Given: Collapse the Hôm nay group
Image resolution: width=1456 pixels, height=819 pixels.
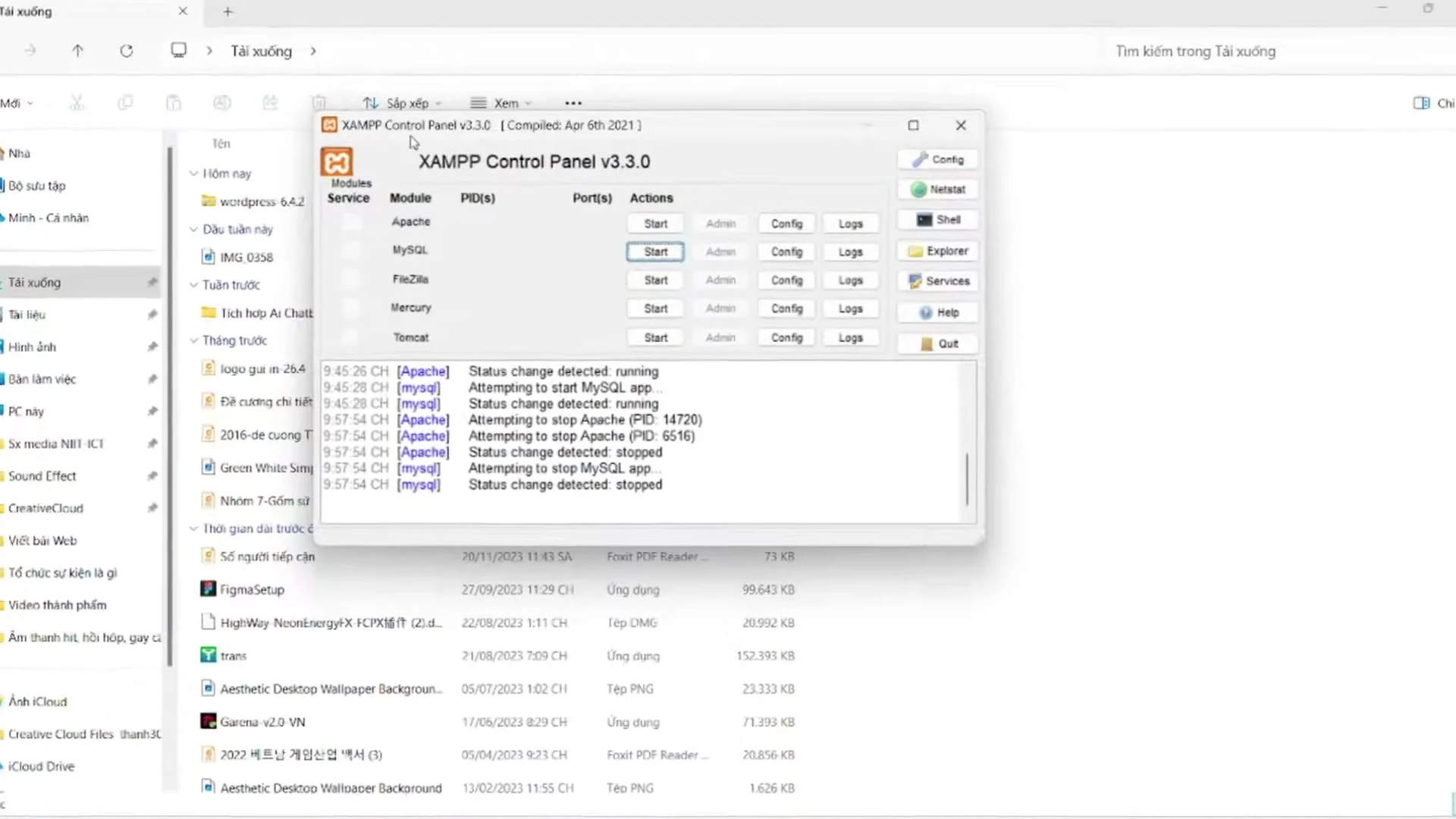Looking at the screenshot, I should click(x=194, y=173).
